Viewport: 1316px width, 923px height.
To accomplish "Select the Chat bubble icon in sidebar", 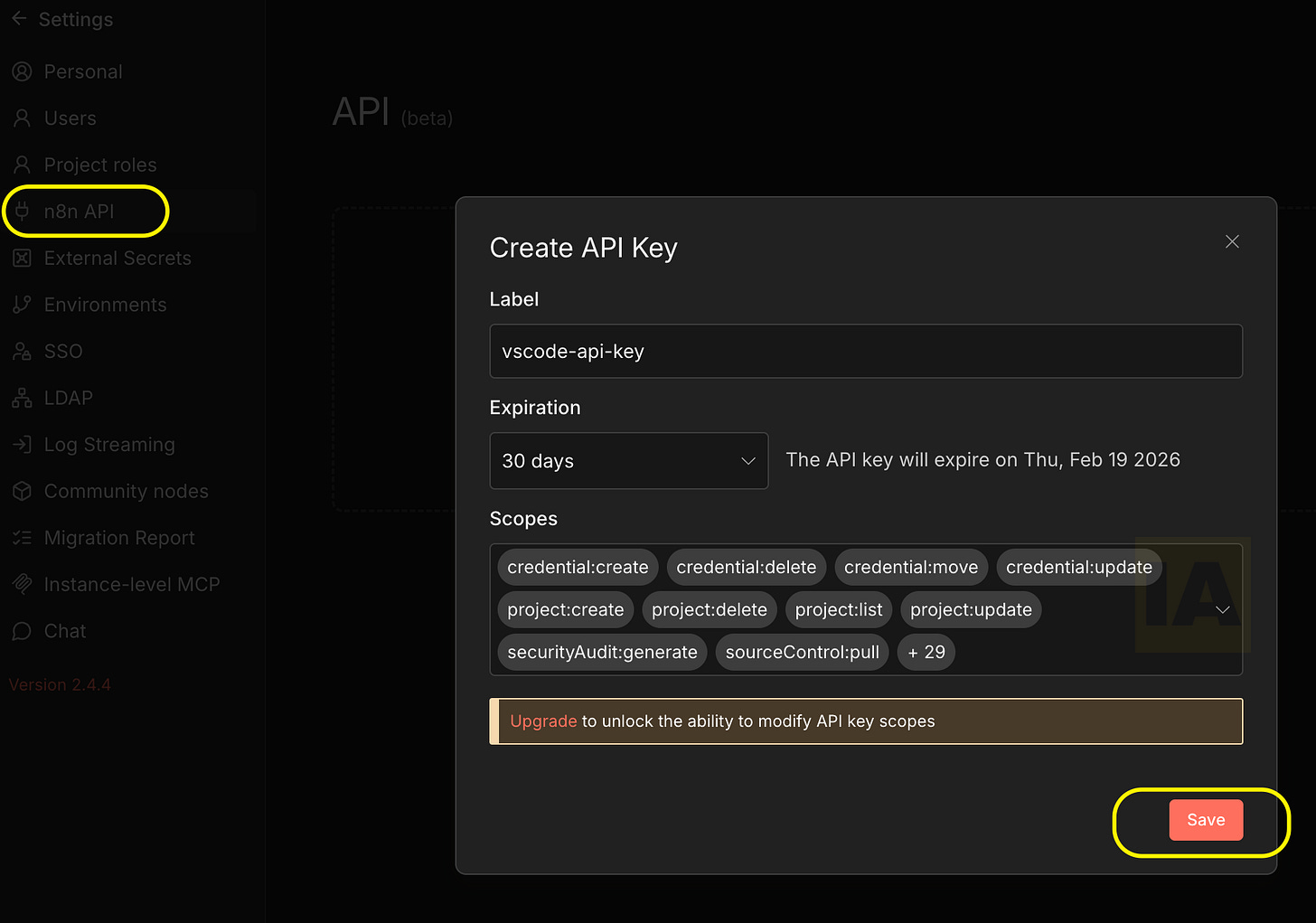I will point(22,630).
